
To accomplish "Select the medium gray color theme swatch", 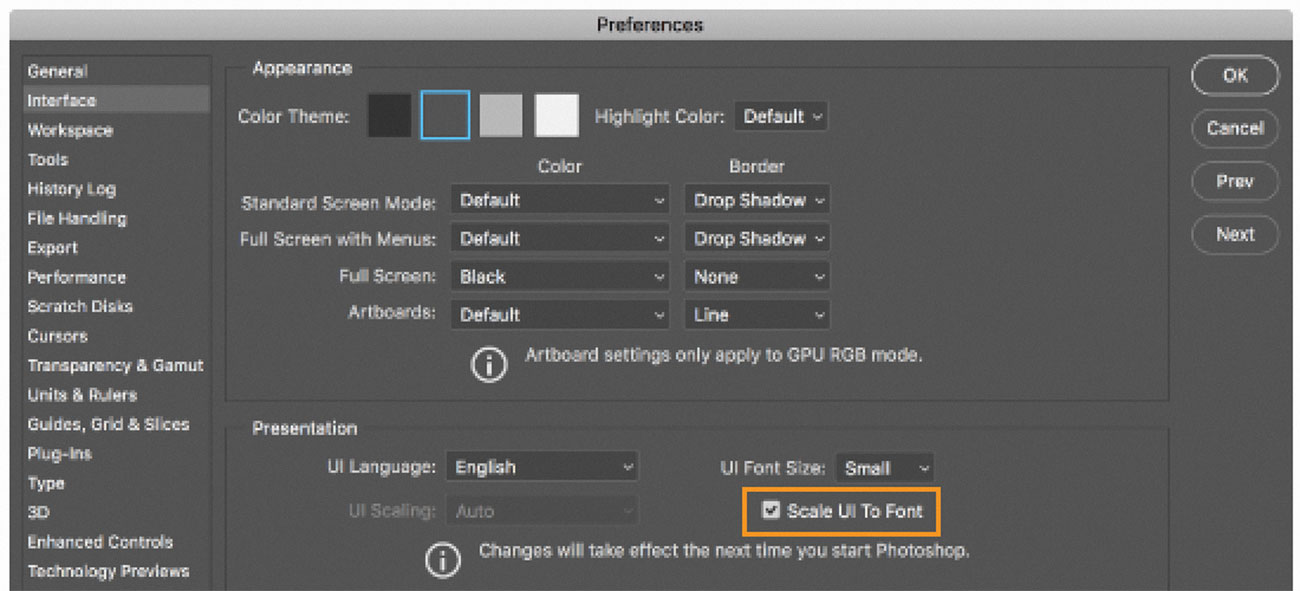I will (x=501, y=116).
